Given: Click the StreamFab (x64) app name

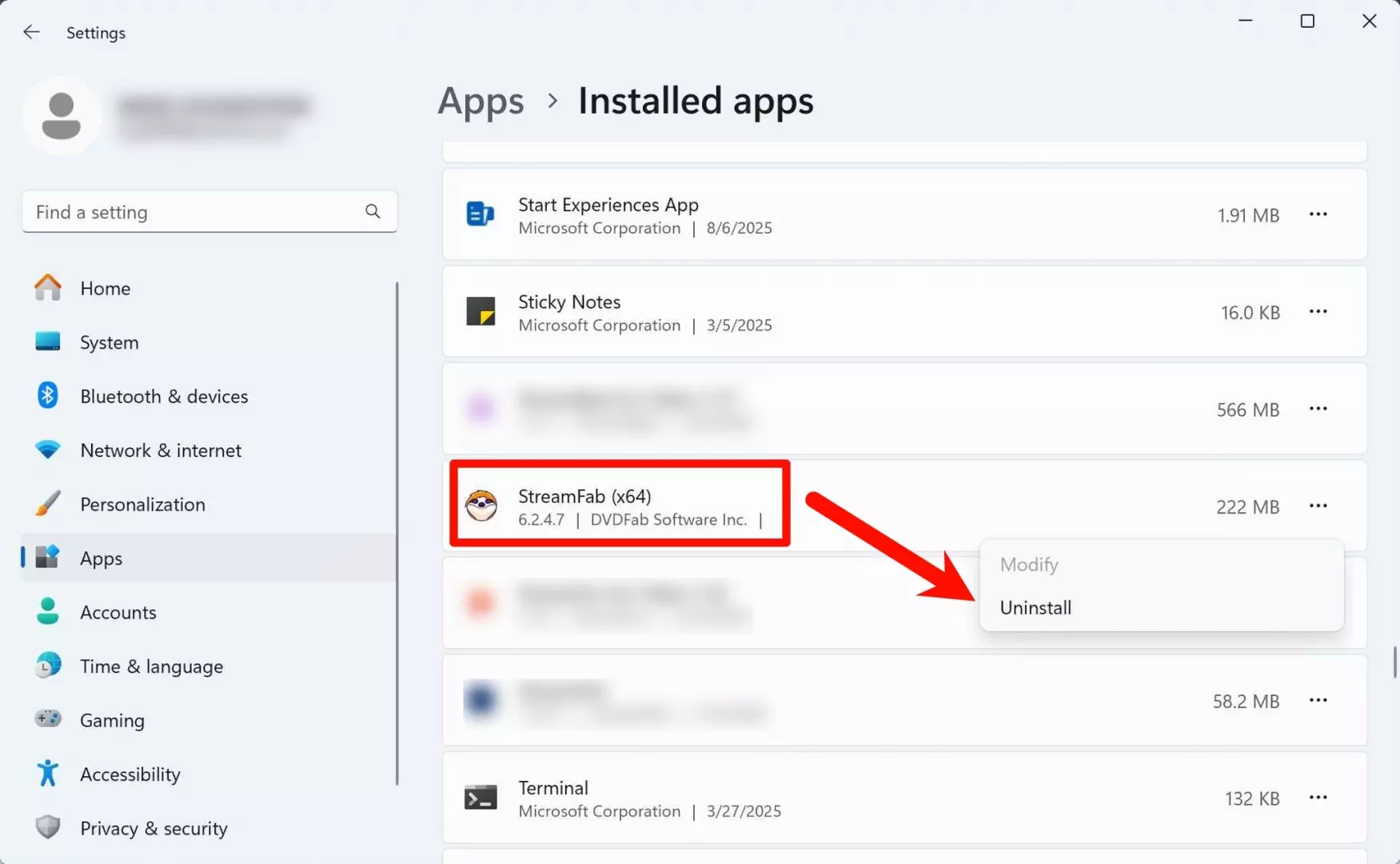Looking at the screenshot, I should 584,496.
